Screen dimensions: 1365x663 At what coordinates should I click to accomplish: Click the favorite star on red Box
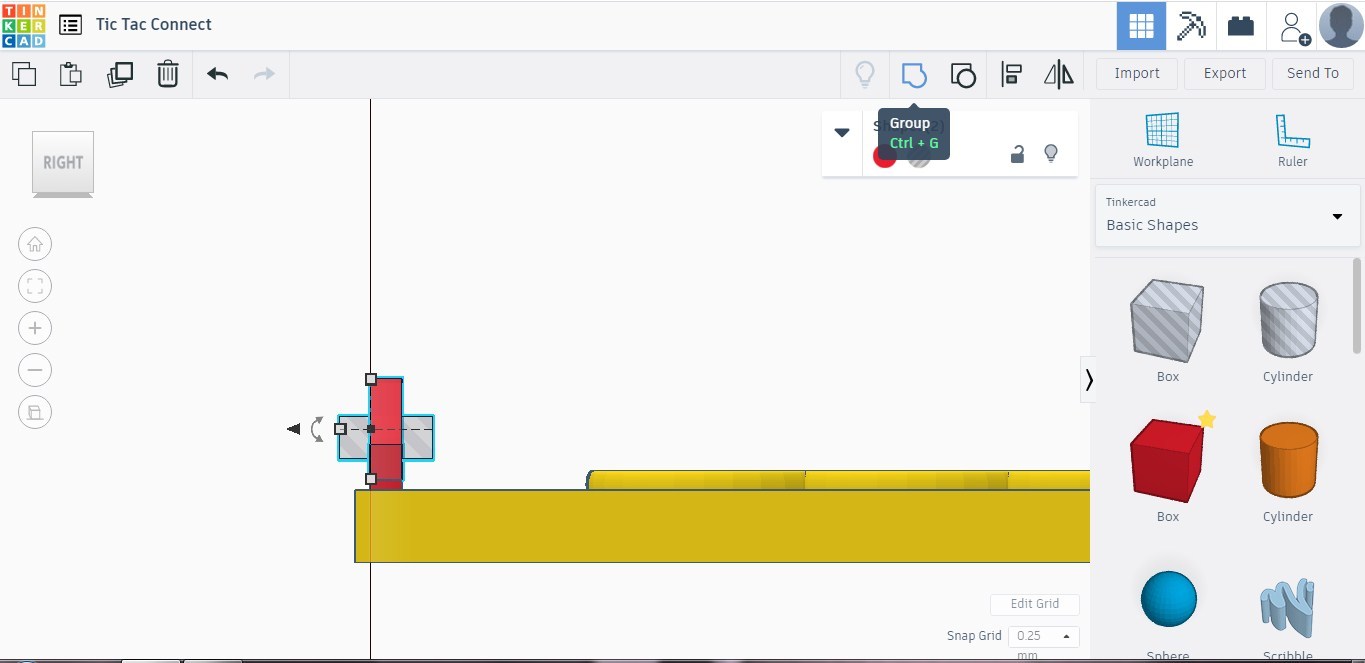pos(1207,420)
